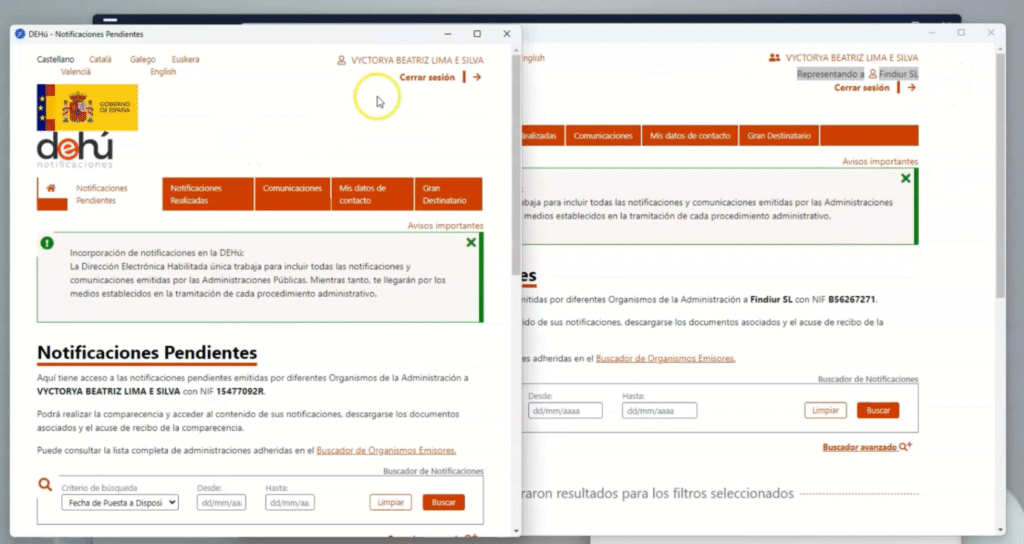
Task: Click Representando a label in back window
Action: (x=830, y=74)
